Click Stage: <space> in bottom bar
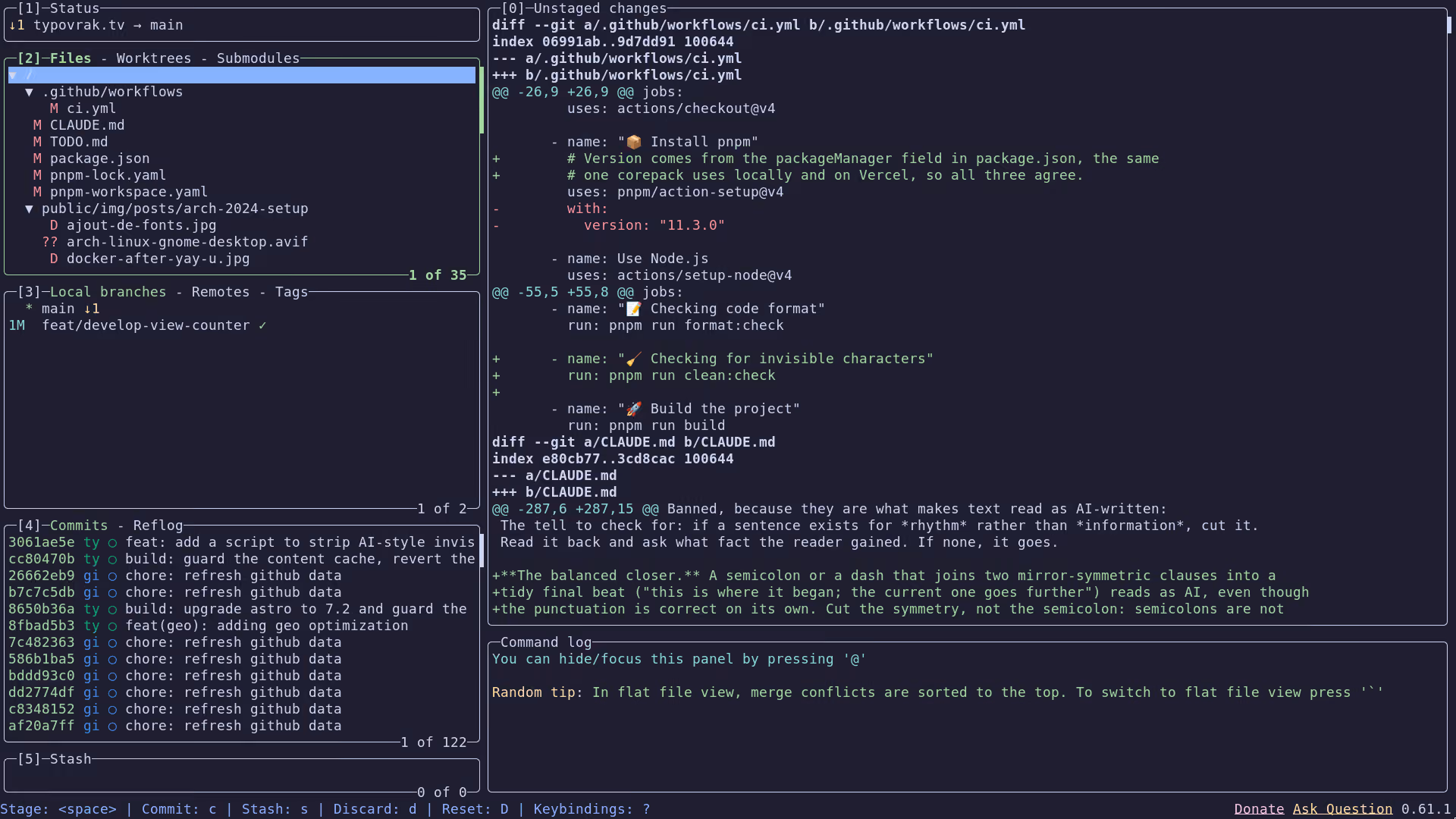Screen dimensions: 1456x819 click(x=58, y=809)
